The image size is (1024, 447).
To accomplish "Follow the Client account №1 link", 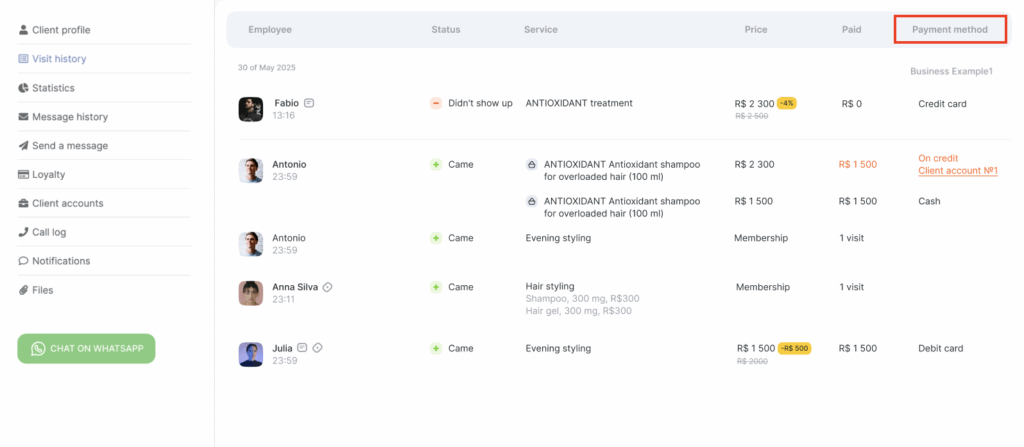I will (958, 171).
